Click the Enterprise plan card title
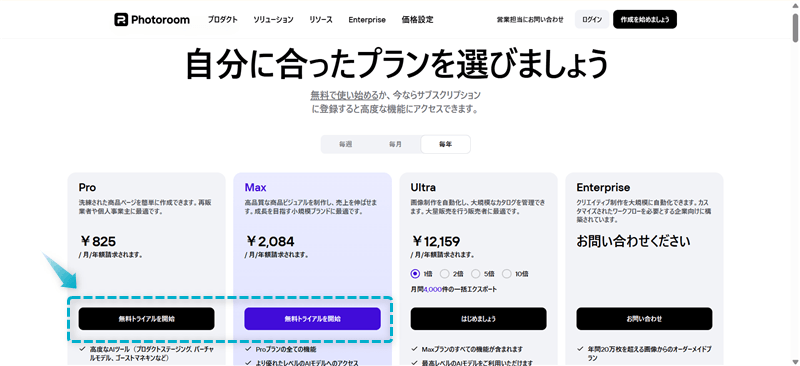The height and width of the screenshot is (366, 800). [x=603, y=187]
